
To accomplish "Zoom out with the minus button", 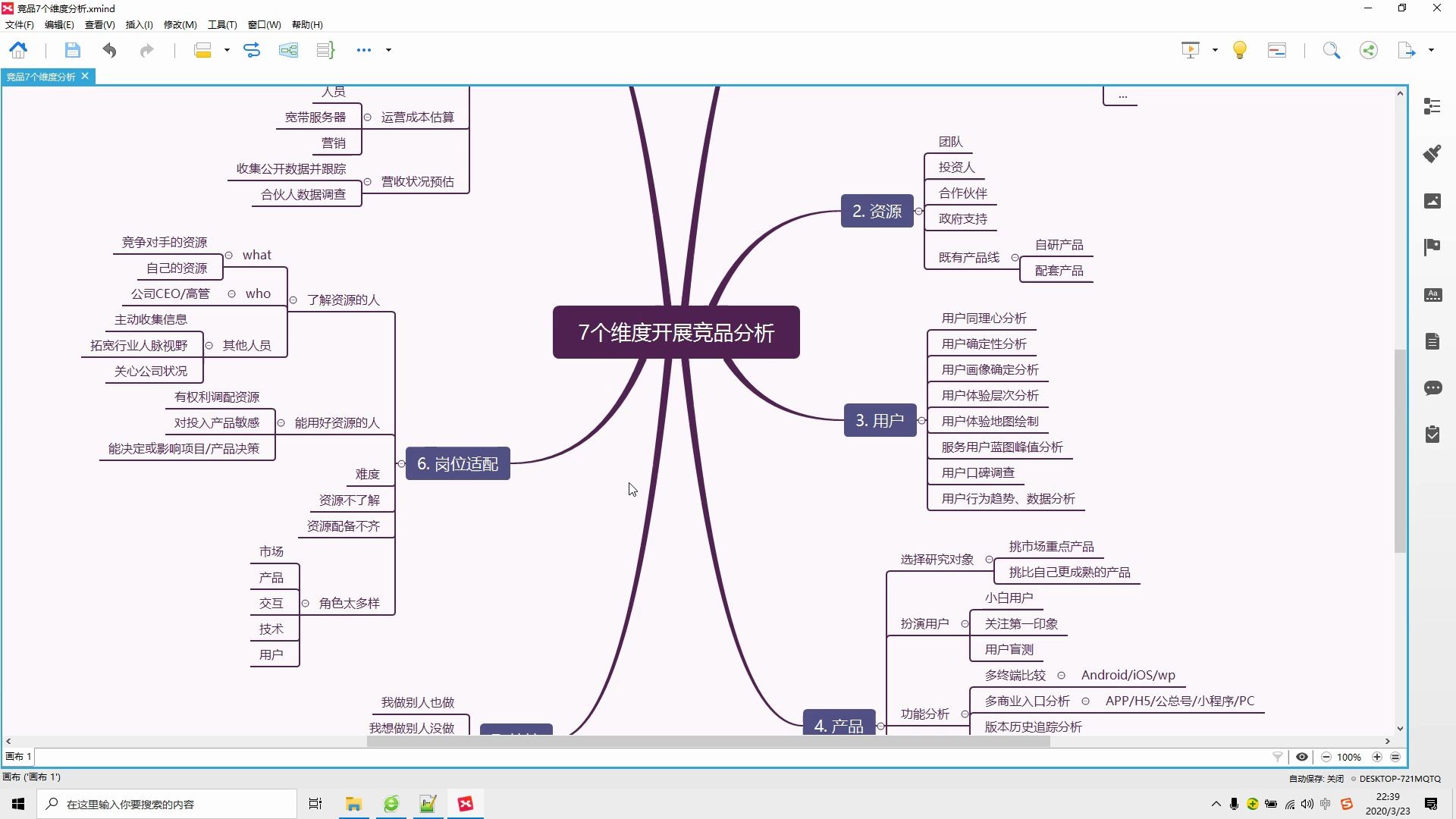I will pyautogui.click(x=1326, y=757).
